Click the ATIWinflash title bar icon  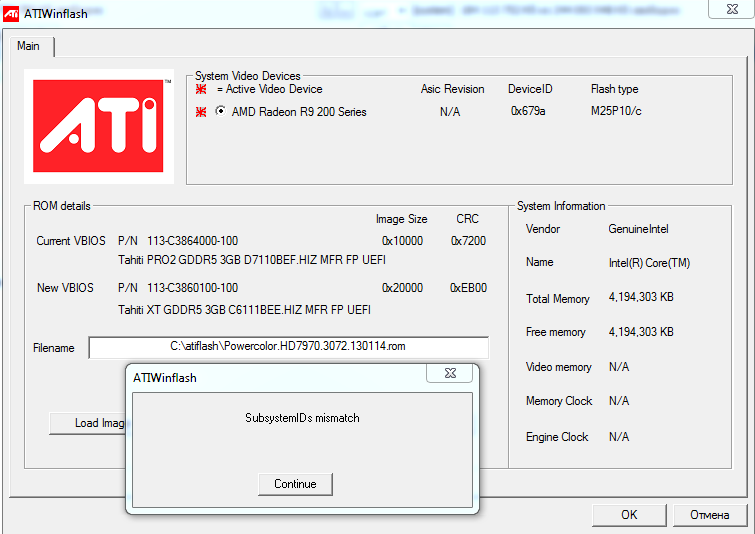click(x=11, y=13)
